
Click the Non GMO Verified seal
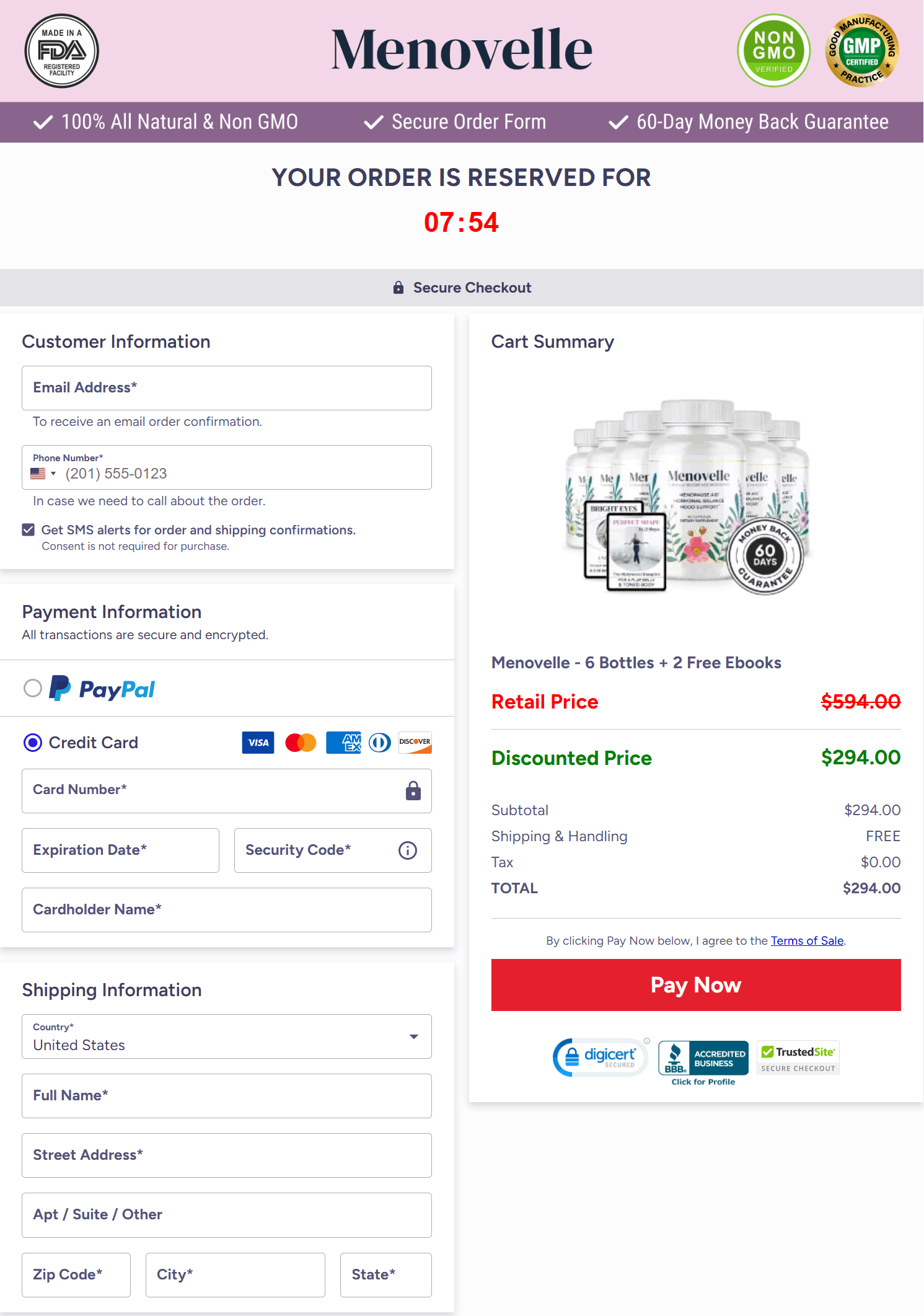coord(773,50)
